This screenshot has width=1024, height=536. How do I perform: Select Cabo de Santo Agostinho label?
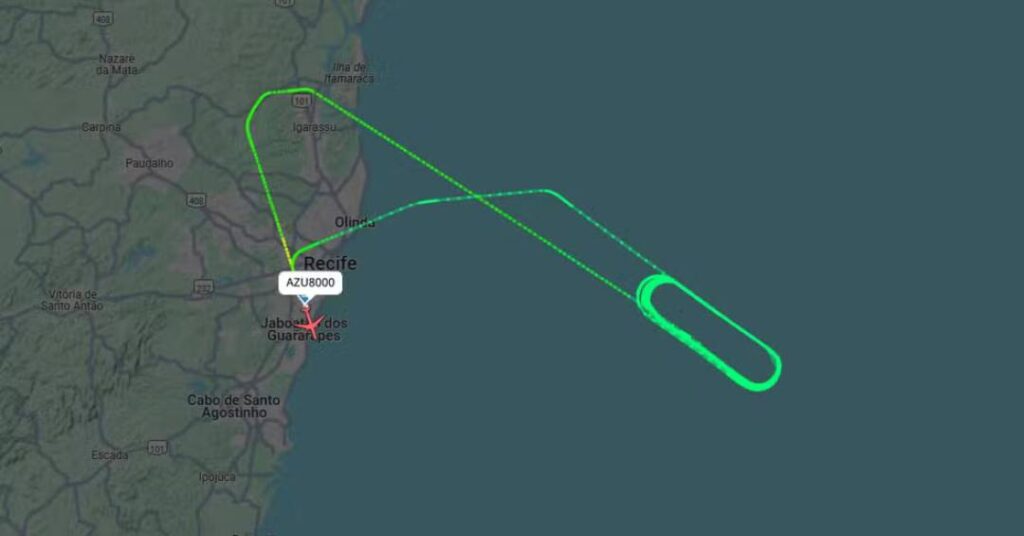coord(234,406)
